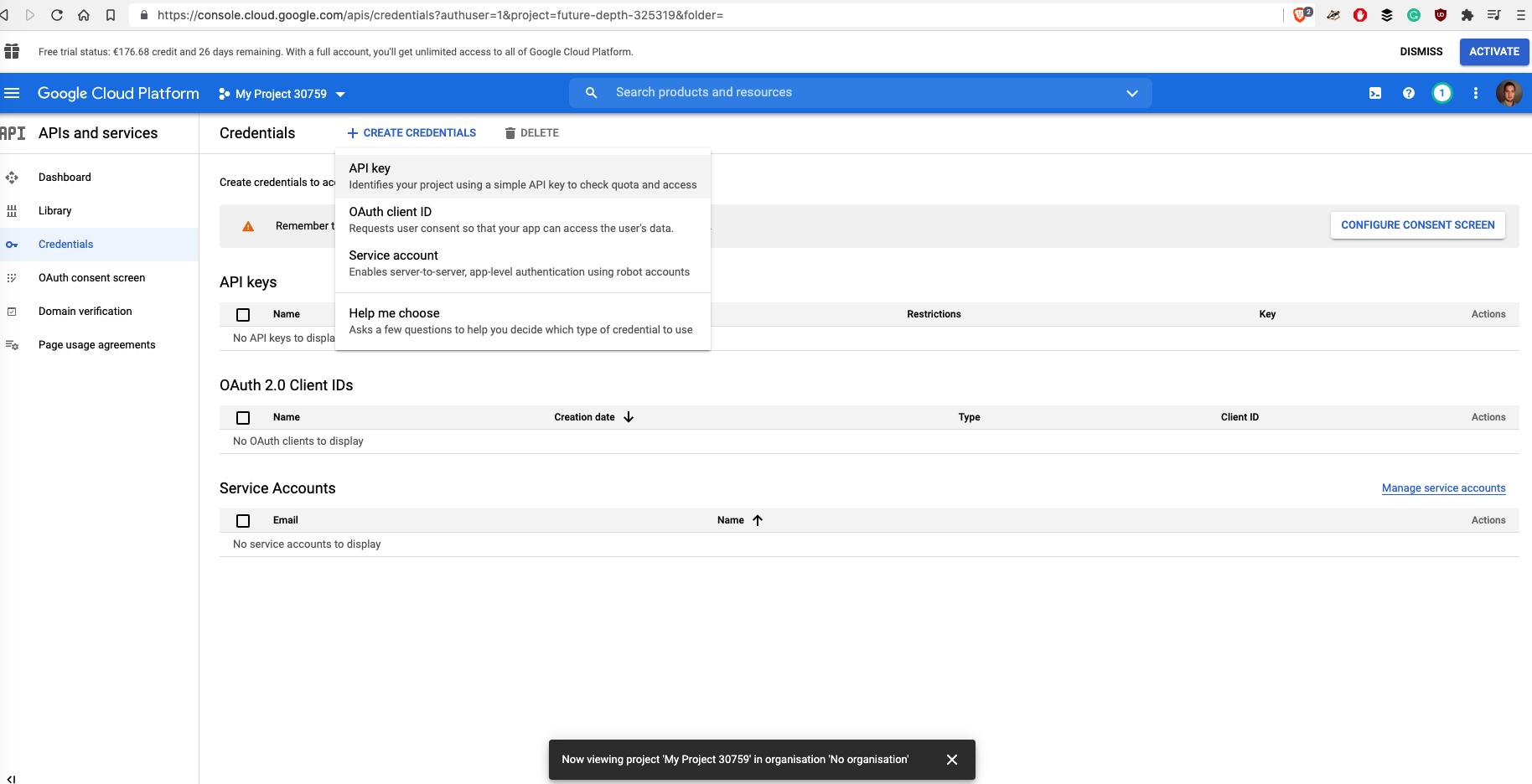Click the browser reload icon
The image size is (1532, 784).
point(57,15)
